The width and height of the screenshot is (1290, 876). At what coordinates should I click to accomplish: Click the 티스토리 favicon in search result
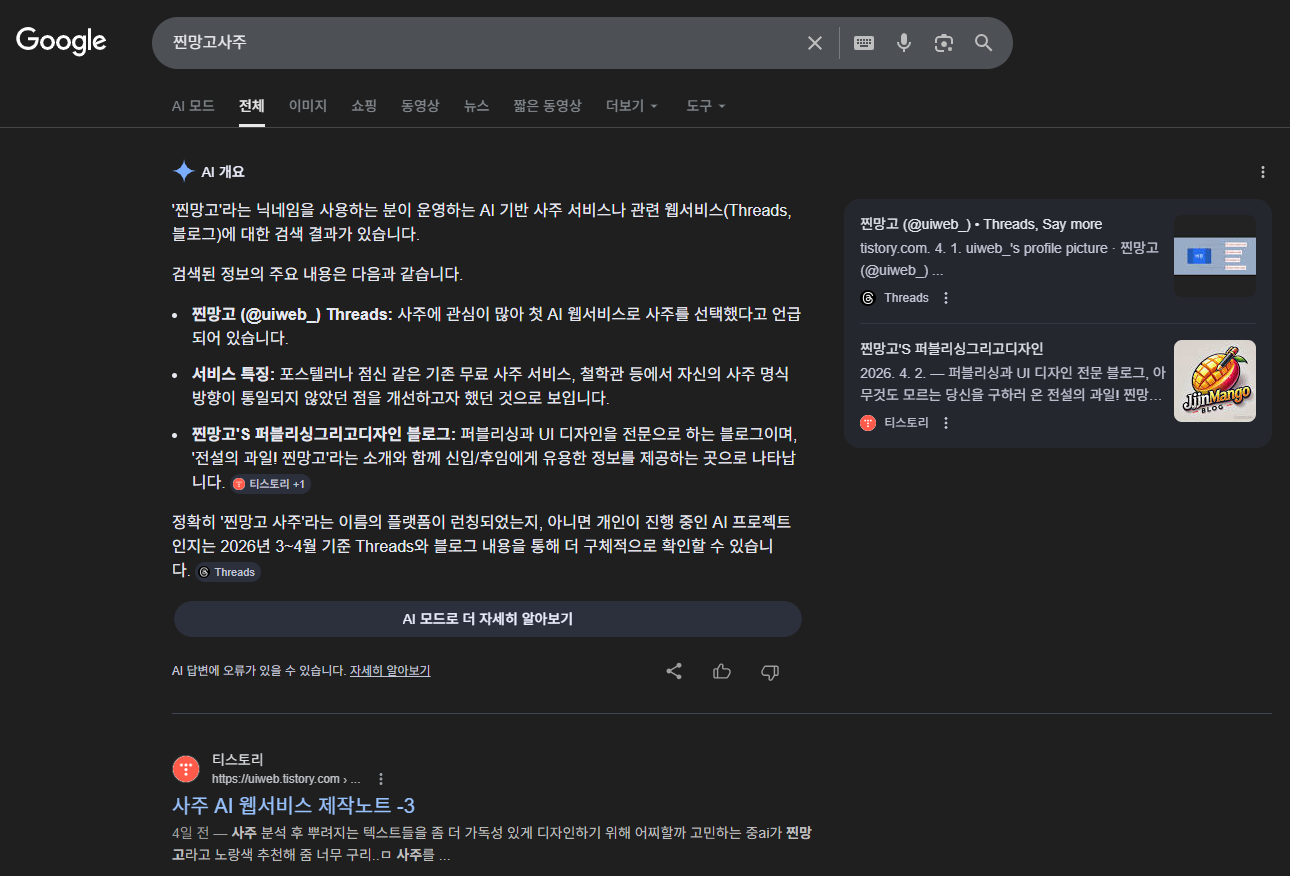186,769
